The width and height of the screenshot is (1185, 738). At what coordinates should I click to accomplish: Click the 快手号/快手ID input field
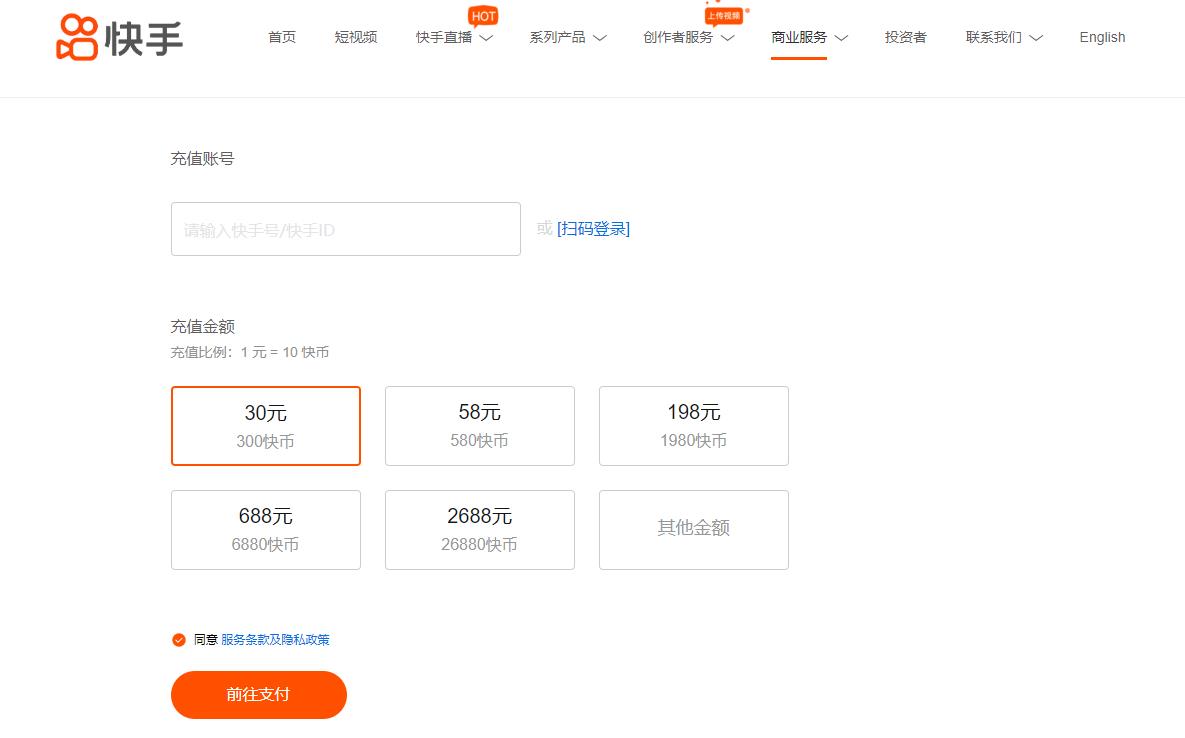[x=345, y=228]
